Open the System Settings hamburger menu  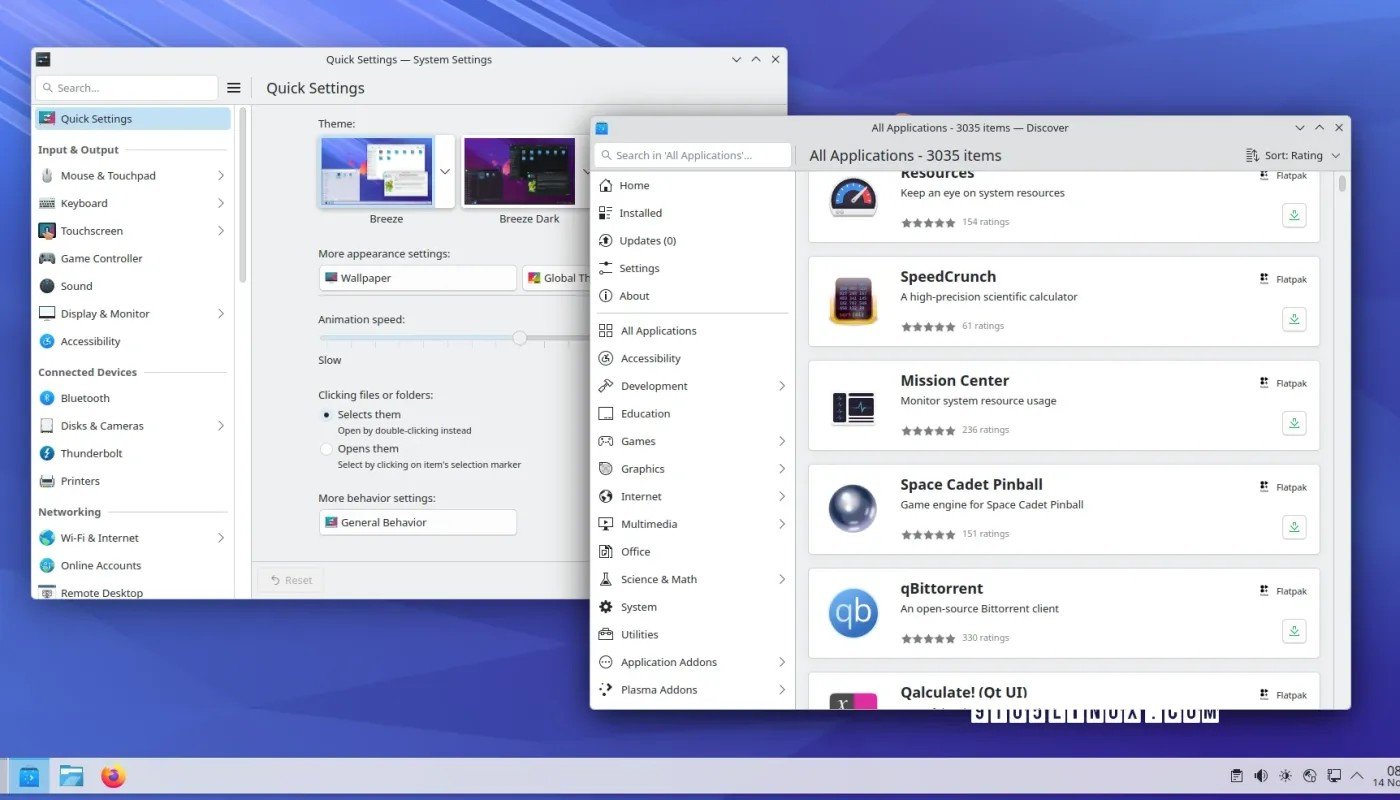[x=233, y=87]
